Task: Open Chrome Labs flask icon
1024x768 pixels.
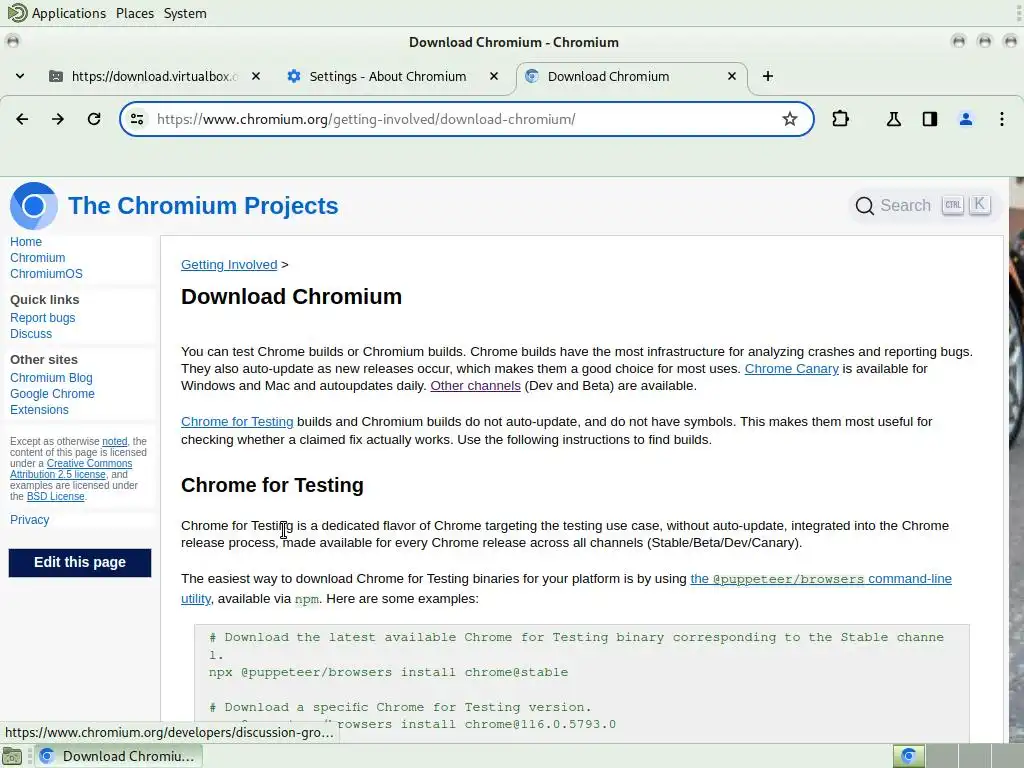Action: tap(893, 119)
